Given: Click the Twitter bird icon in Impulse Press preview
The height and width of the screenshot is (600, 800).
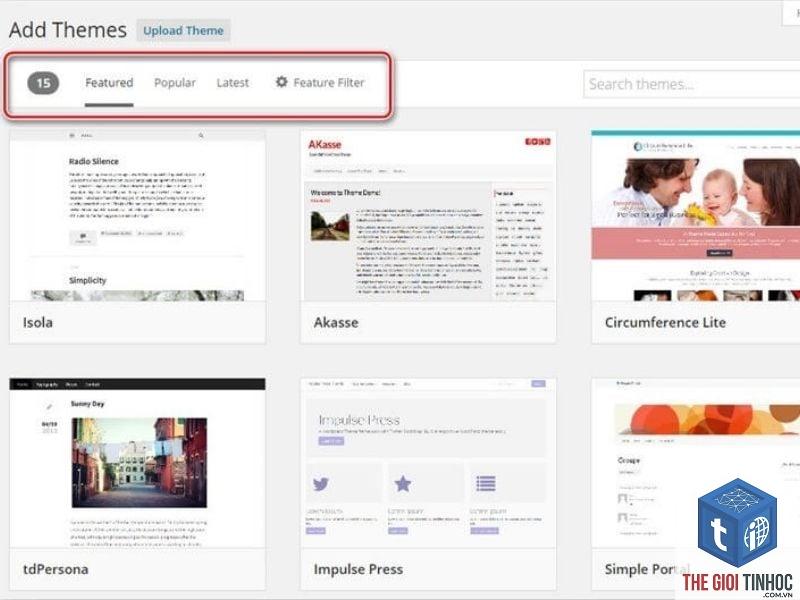Looking at the screenshot, I should 321,483.
